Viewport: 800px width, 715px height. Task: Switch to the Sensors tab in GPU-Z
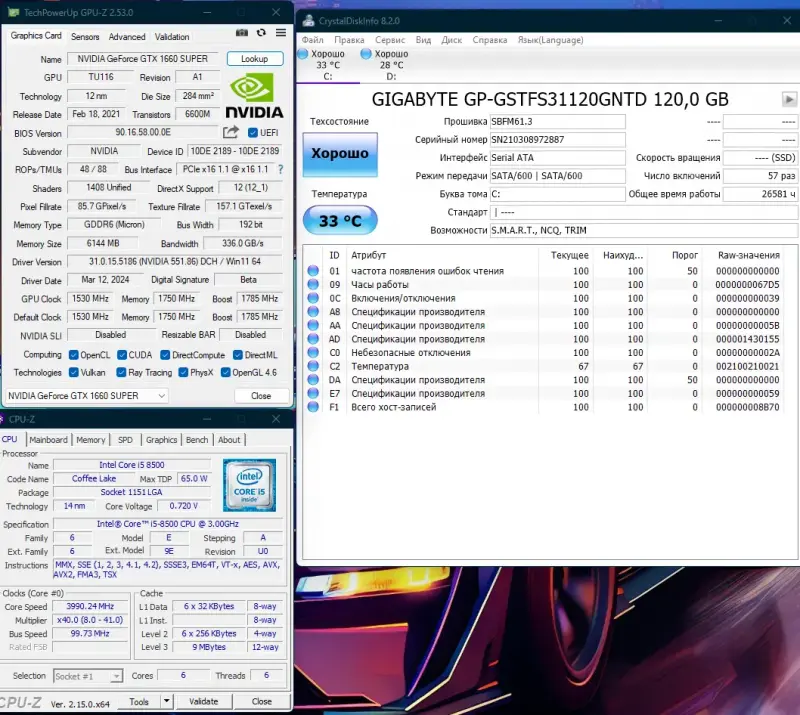[86, 36]
